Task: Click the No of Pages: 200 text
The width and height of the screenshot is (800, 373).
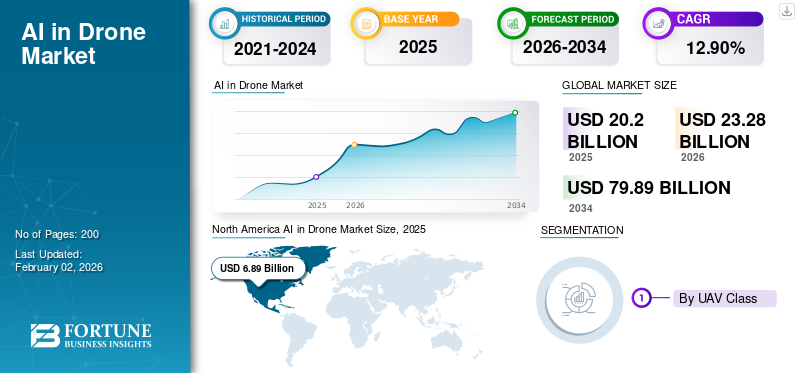Action: pos(57,234)
